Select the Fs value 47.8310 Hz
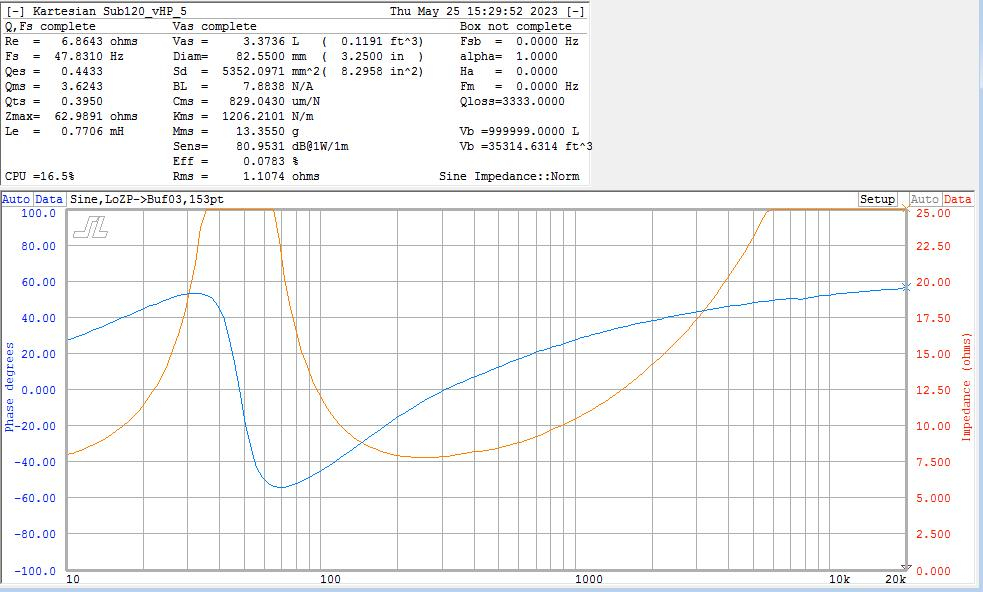The height and width of the screenshot is (592, 983). 88,57
